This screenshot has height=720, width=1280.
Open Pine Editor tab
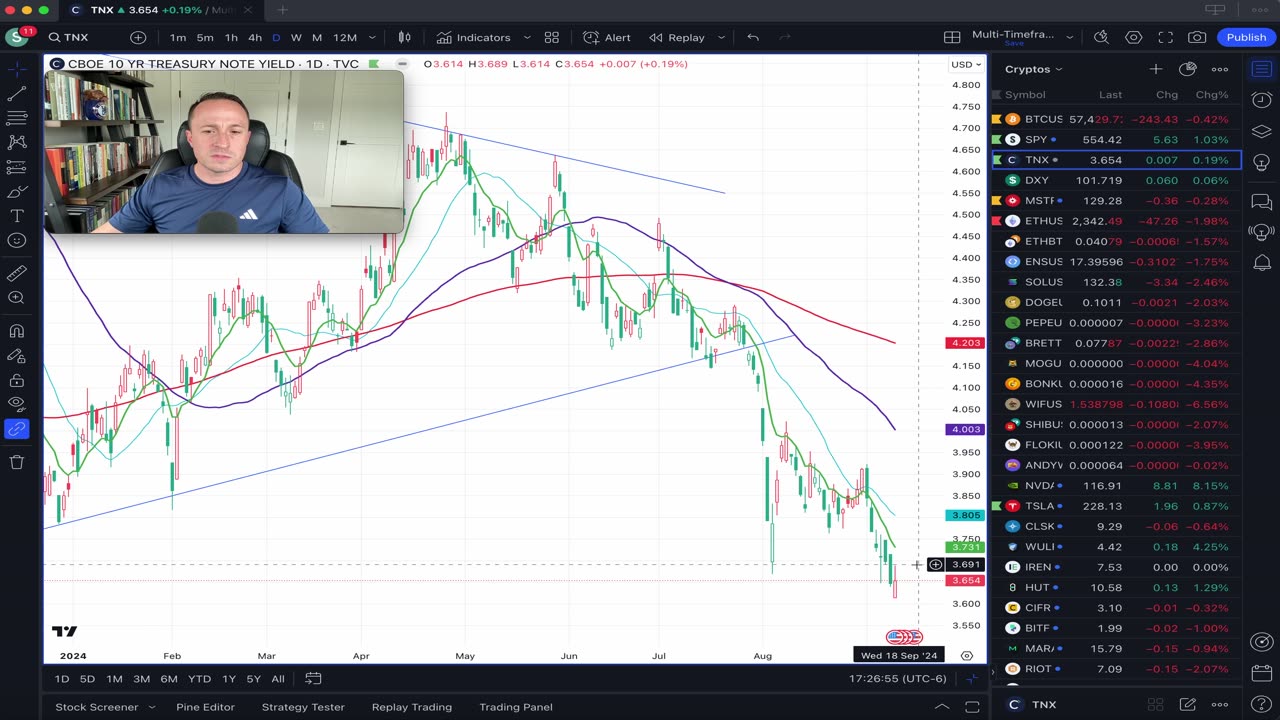(205, 707)
